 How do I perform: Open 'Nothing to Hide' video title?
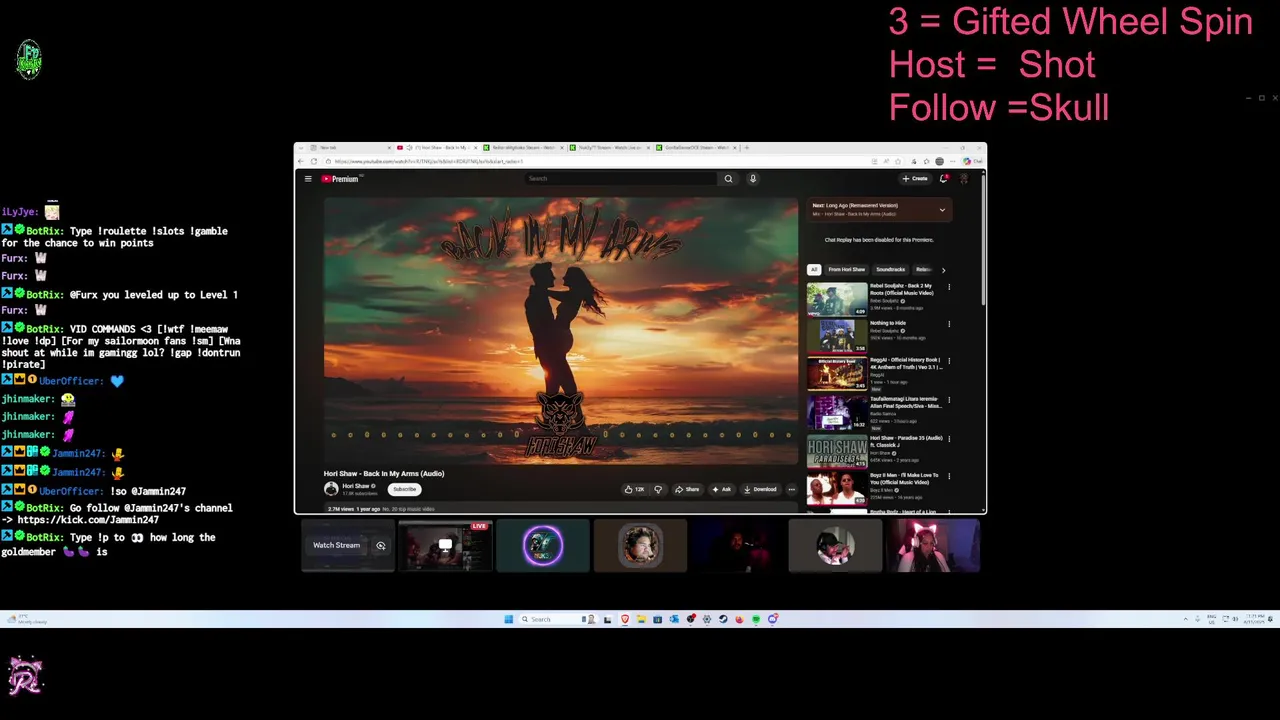[x=888, y=323]
